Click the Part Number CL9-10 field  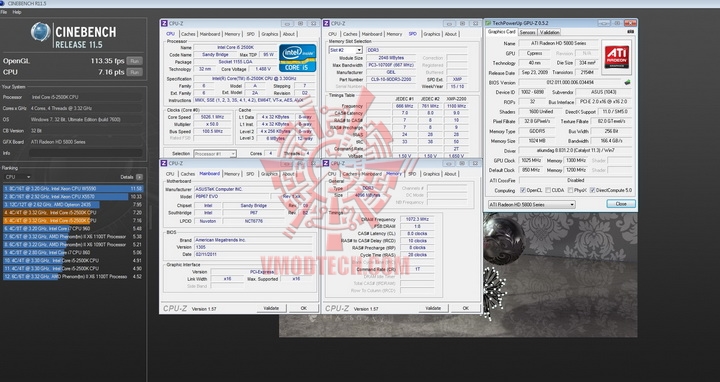pos(392,79)
